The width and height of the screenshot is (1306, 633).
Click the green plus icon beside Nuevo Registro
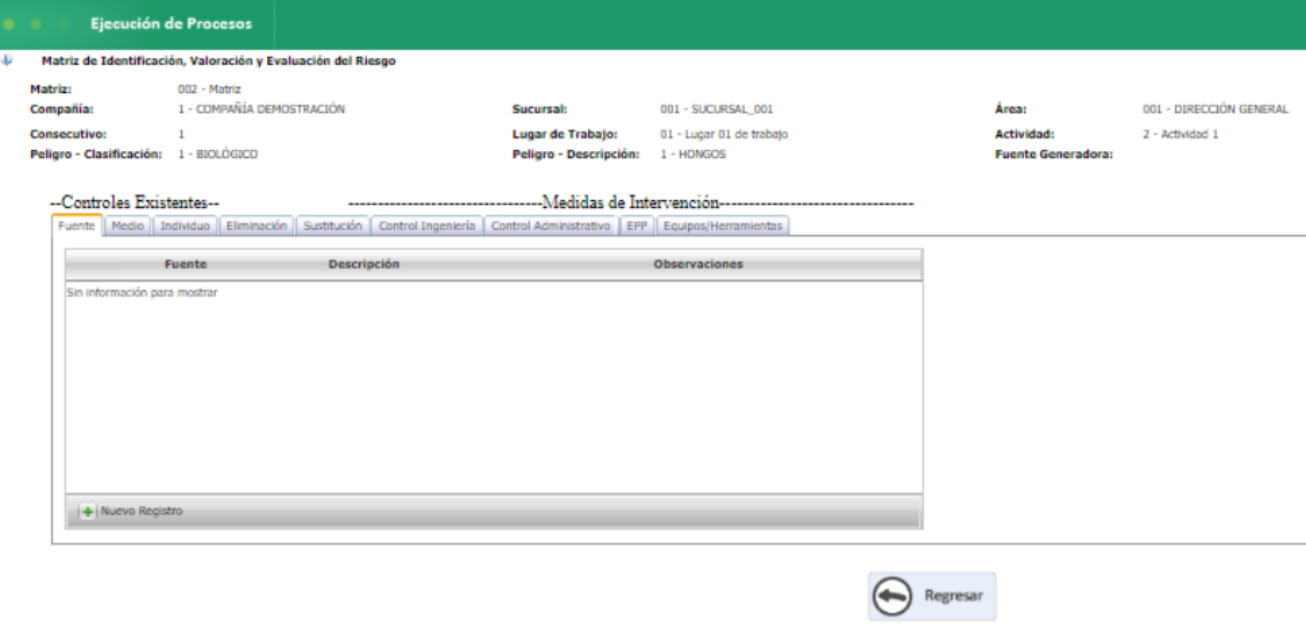coord(89,509)
